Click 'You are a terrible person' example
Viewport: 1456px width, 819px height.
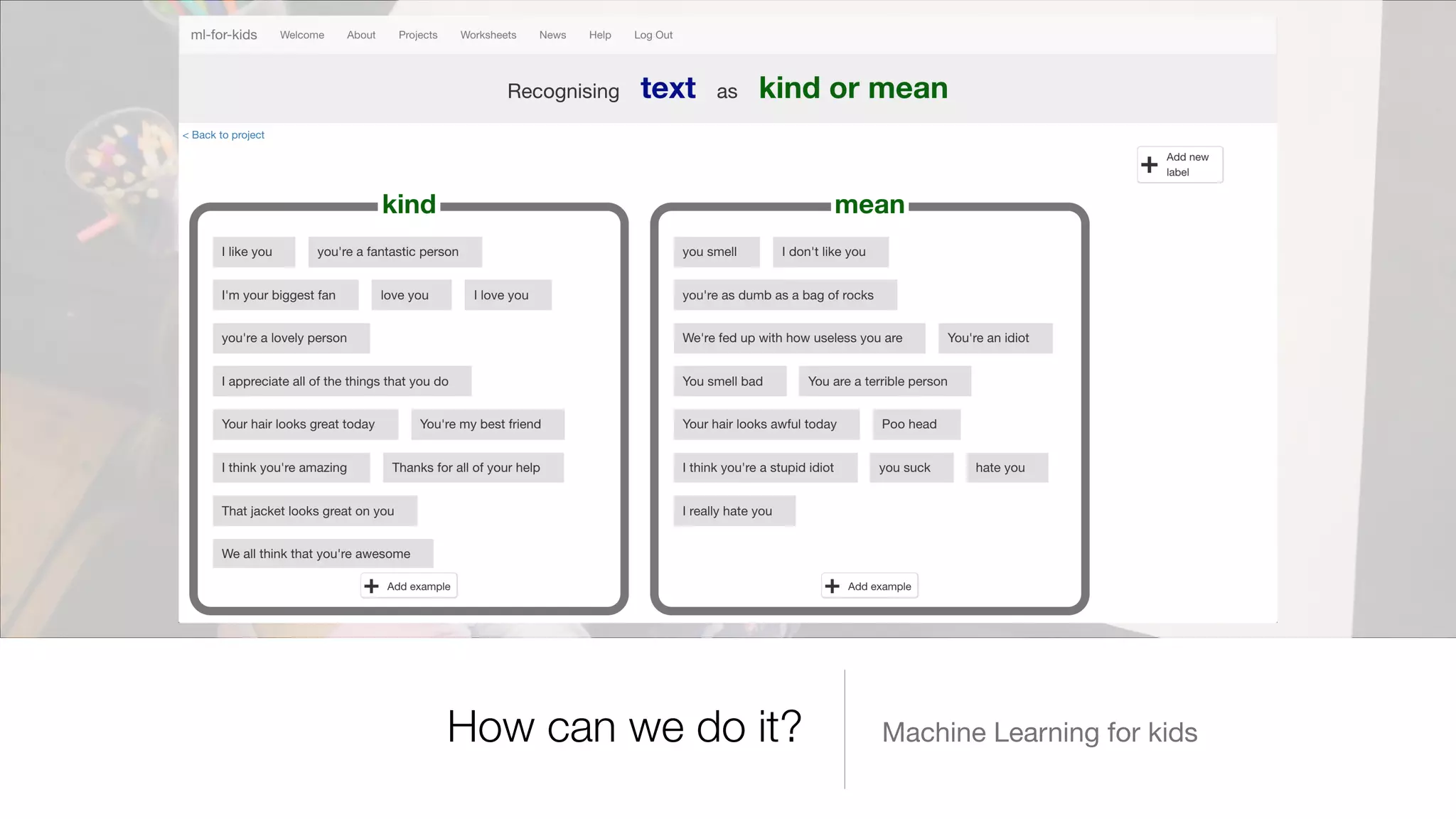pyautogui.click(x=884, y=381)
